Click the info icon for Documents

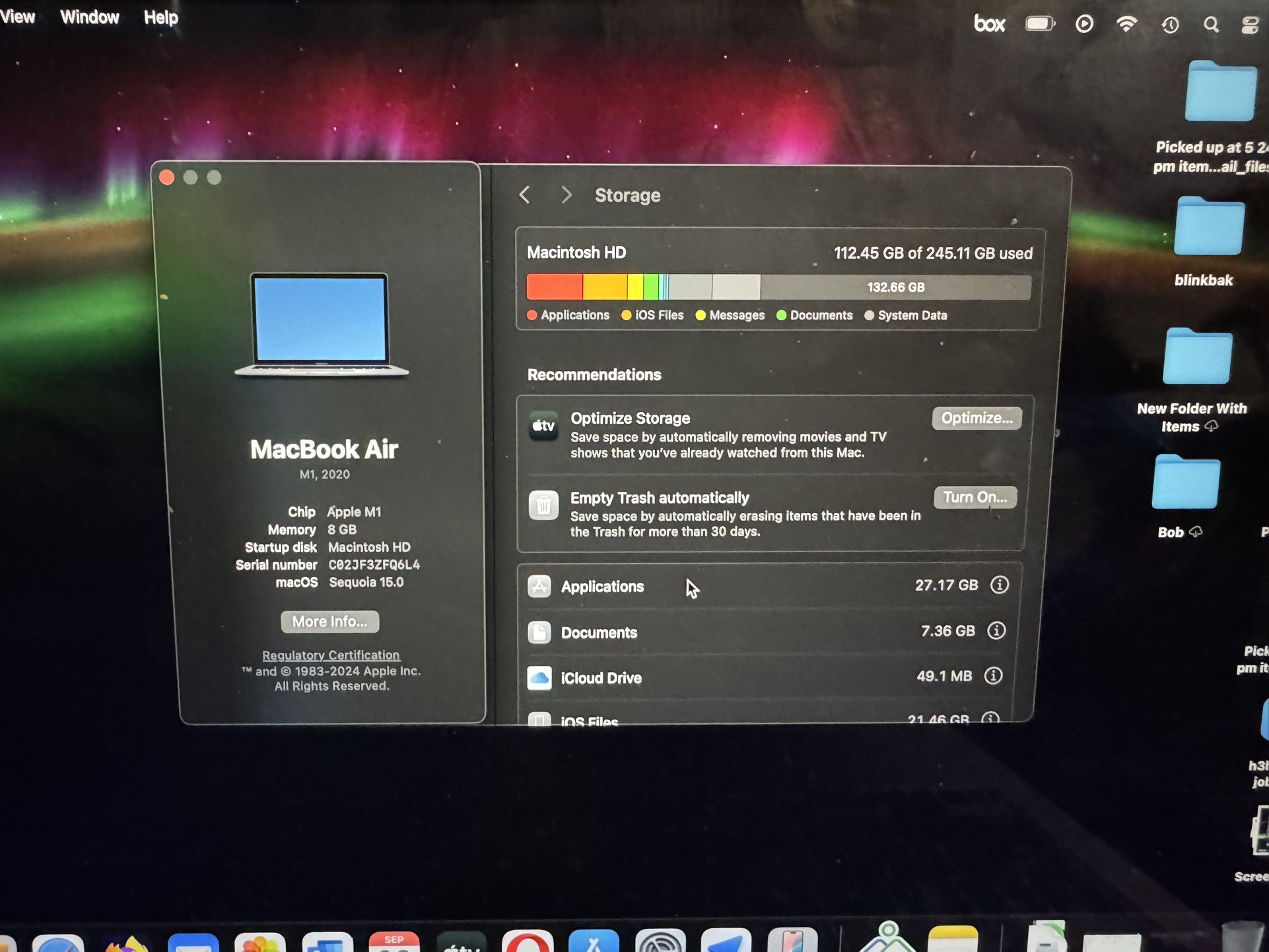(996, 630)
